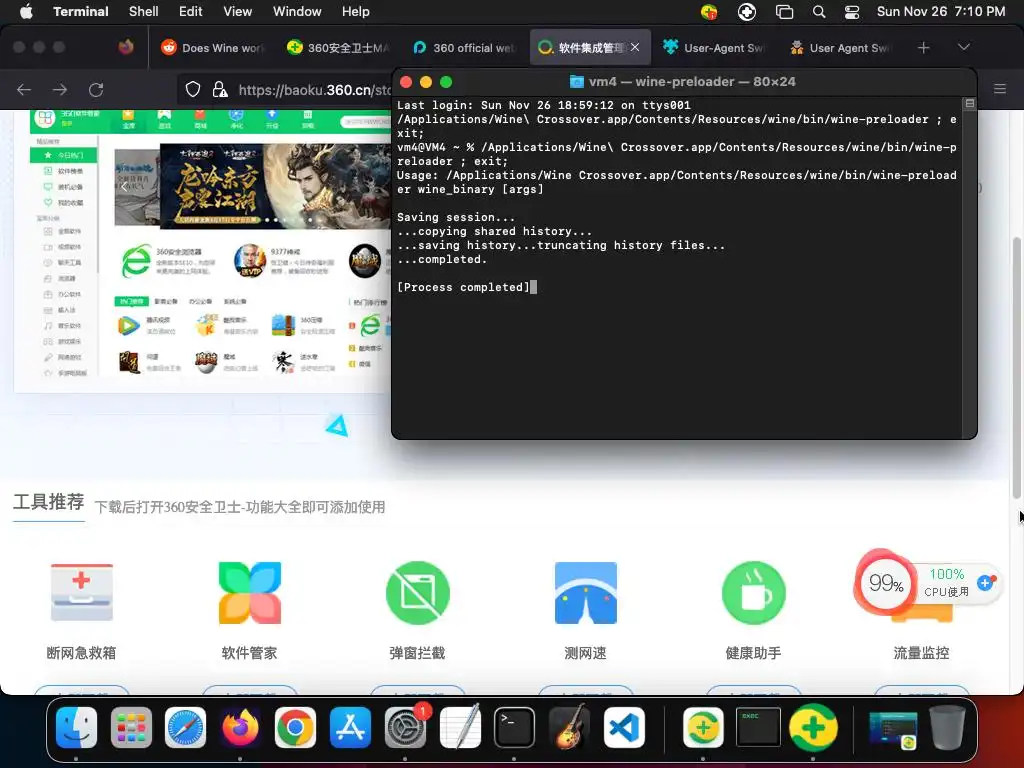Open TextEdit from the Dock
Image resolution: width=1024 pixels, height=768 pixels.
point(460,727)
